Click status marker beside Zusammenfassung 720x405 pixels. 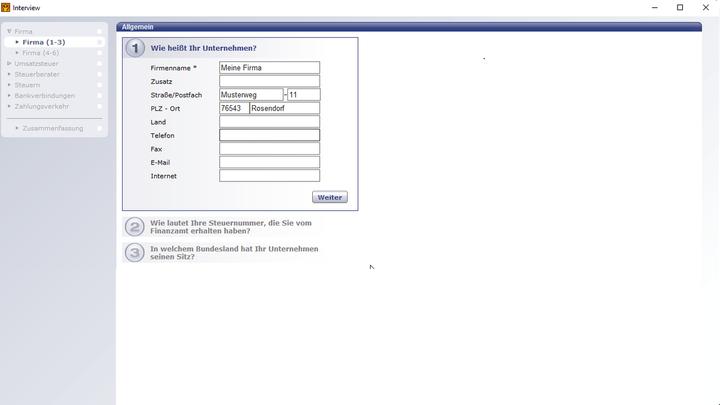(100, 128)
